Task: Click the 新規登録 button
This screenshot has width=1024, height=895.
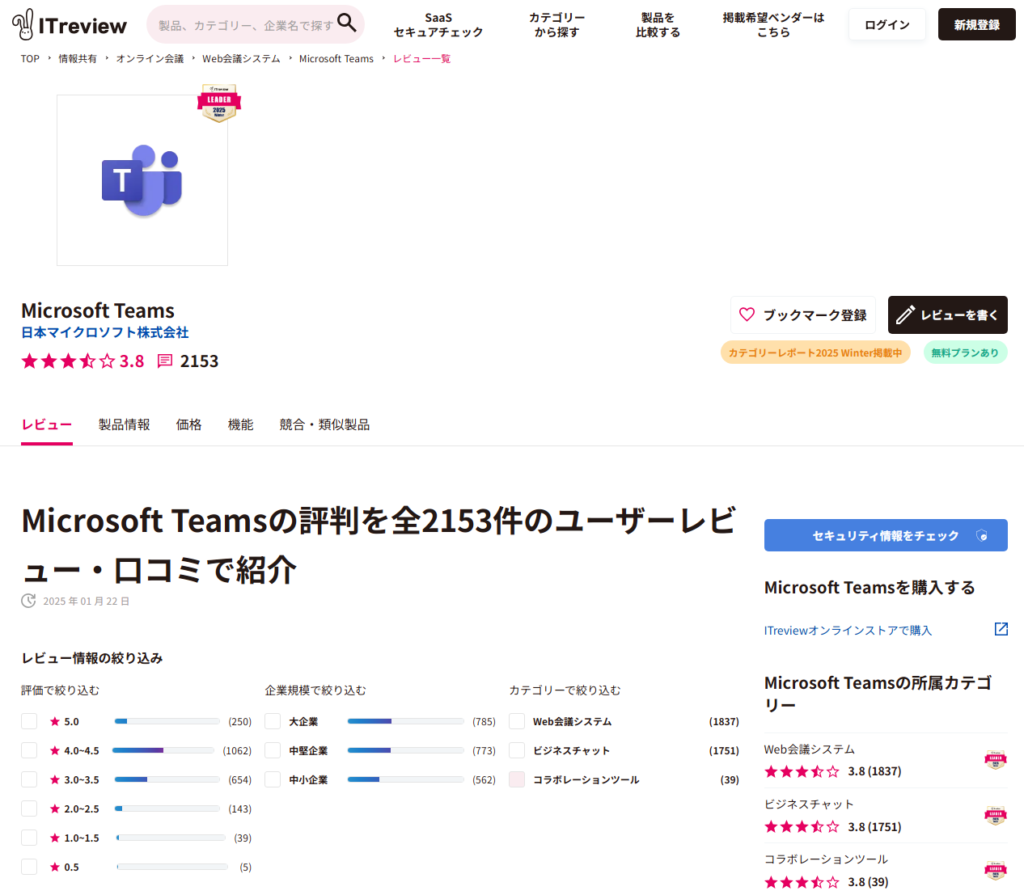Action: [977, 25]
